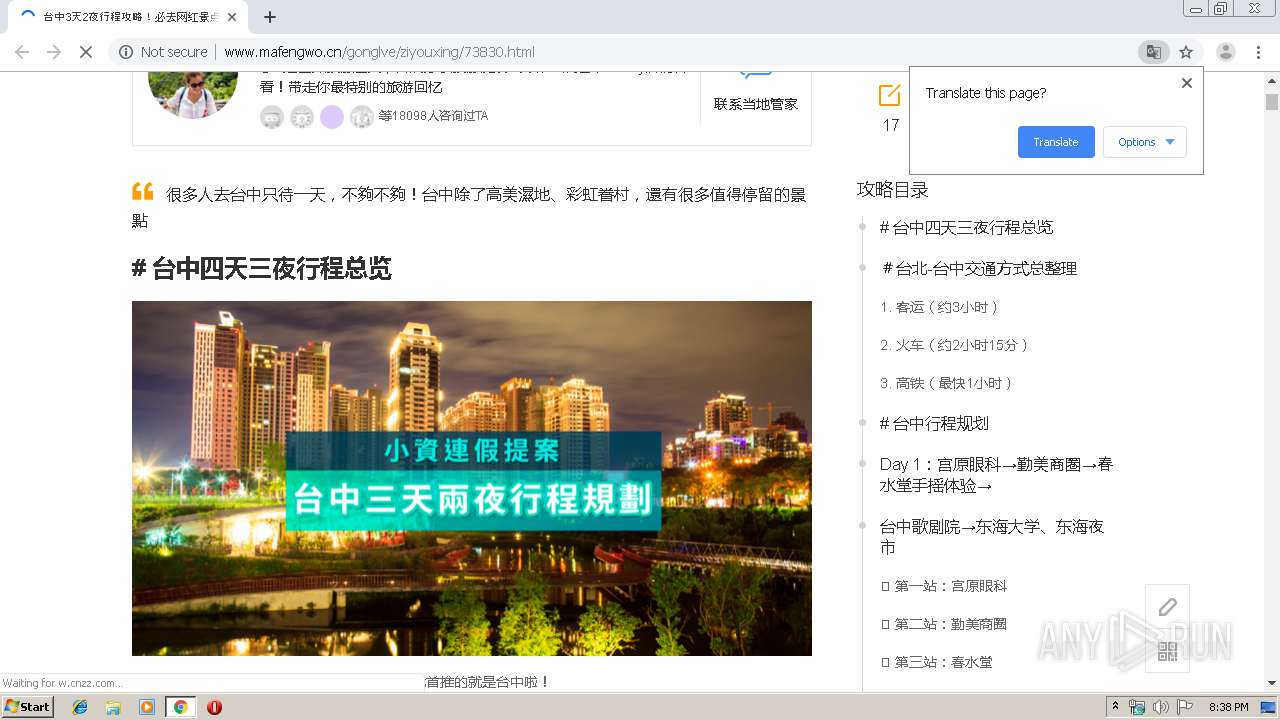Image resolution: width=1280 pixels, height=720 pixels.
Task: Click Chrome taskbar icon
Action: pos(181,707)
